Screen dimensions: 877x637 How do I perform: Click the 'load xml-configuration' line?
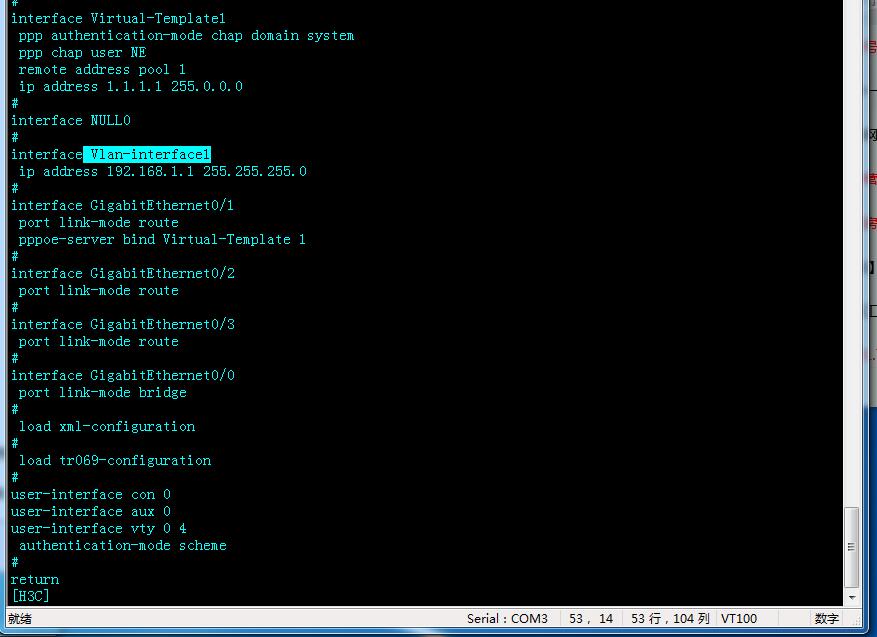pyautogui.click(x=107, y=427)
